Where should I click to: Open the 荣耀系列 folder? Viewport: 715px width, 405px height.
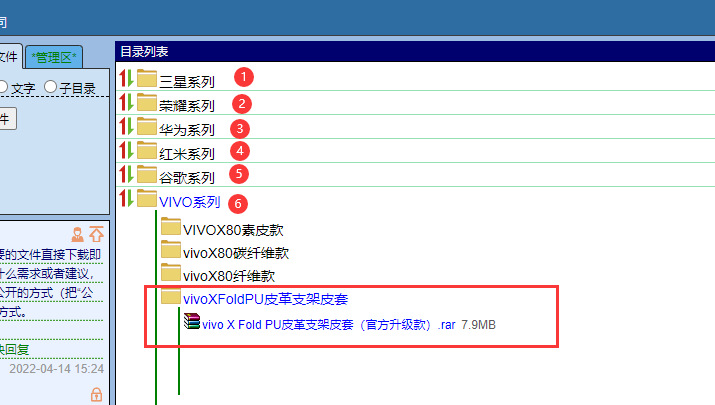tap(187, 105)
